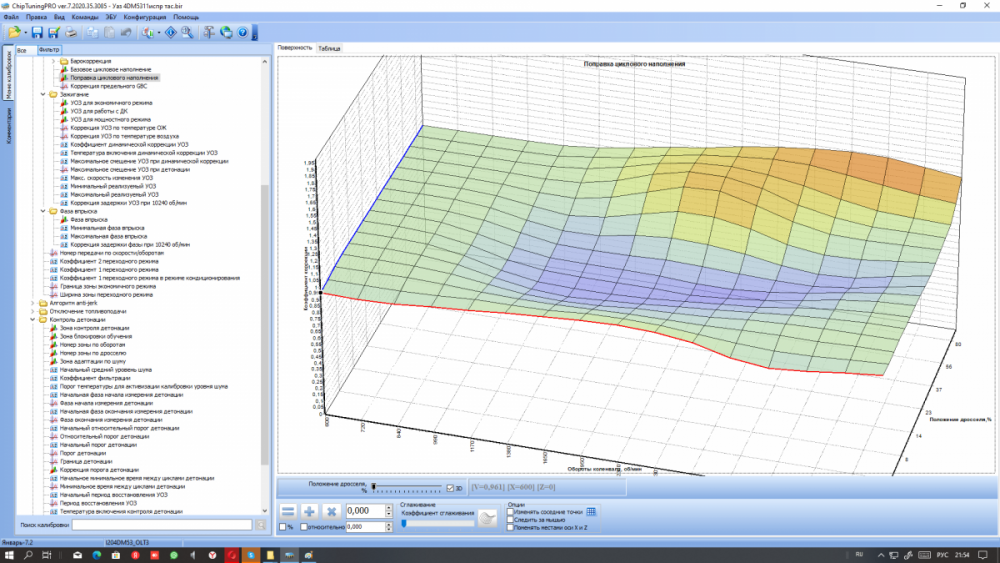This screenshot has width=1000, height=563.
Task: Collapse the 'Контроль детонации' folder
Action: [33, 320]
